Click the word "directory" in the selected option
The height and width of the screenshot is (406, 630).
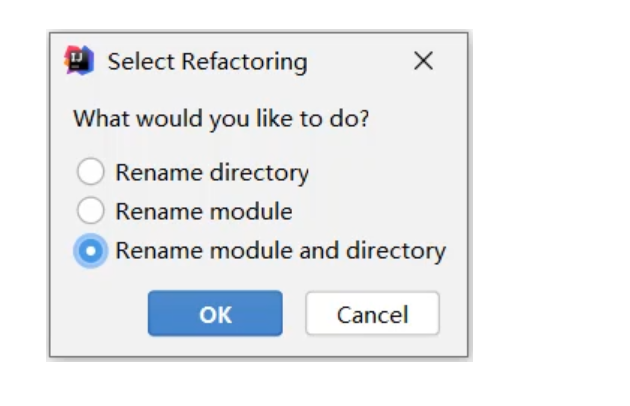point(396,251)
